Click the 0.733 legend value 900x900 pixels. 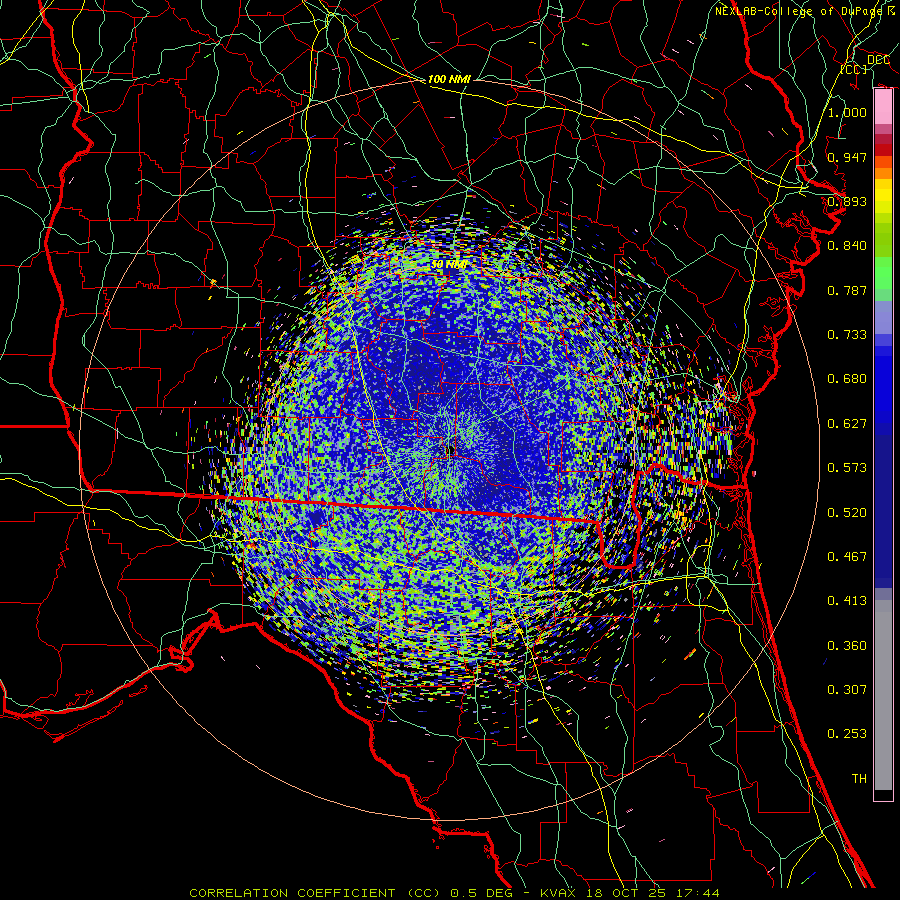[x=847, y=334]
